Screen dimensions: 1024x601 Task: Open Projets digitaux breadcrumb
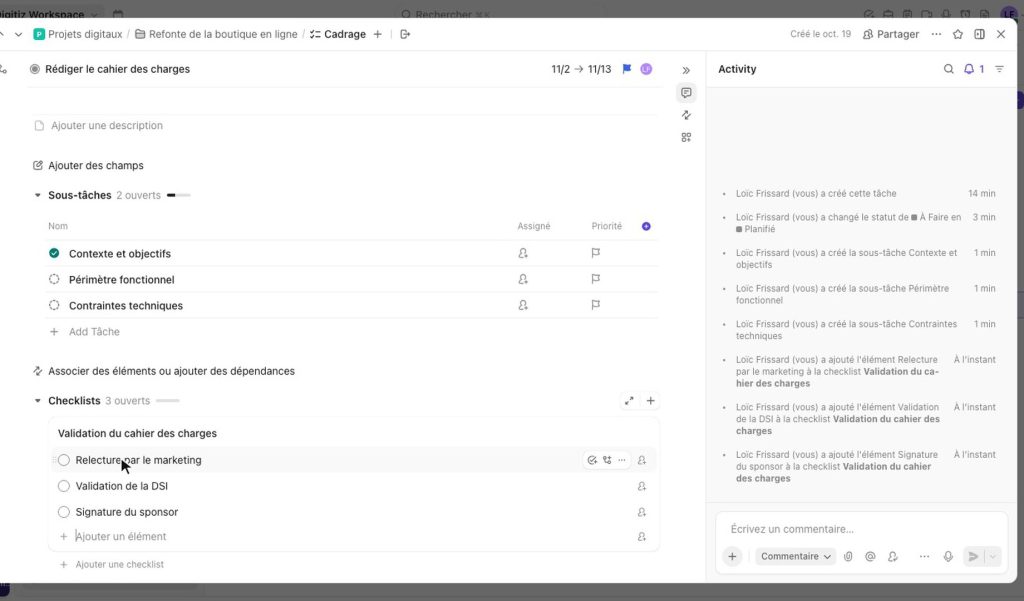click(78, 34)
